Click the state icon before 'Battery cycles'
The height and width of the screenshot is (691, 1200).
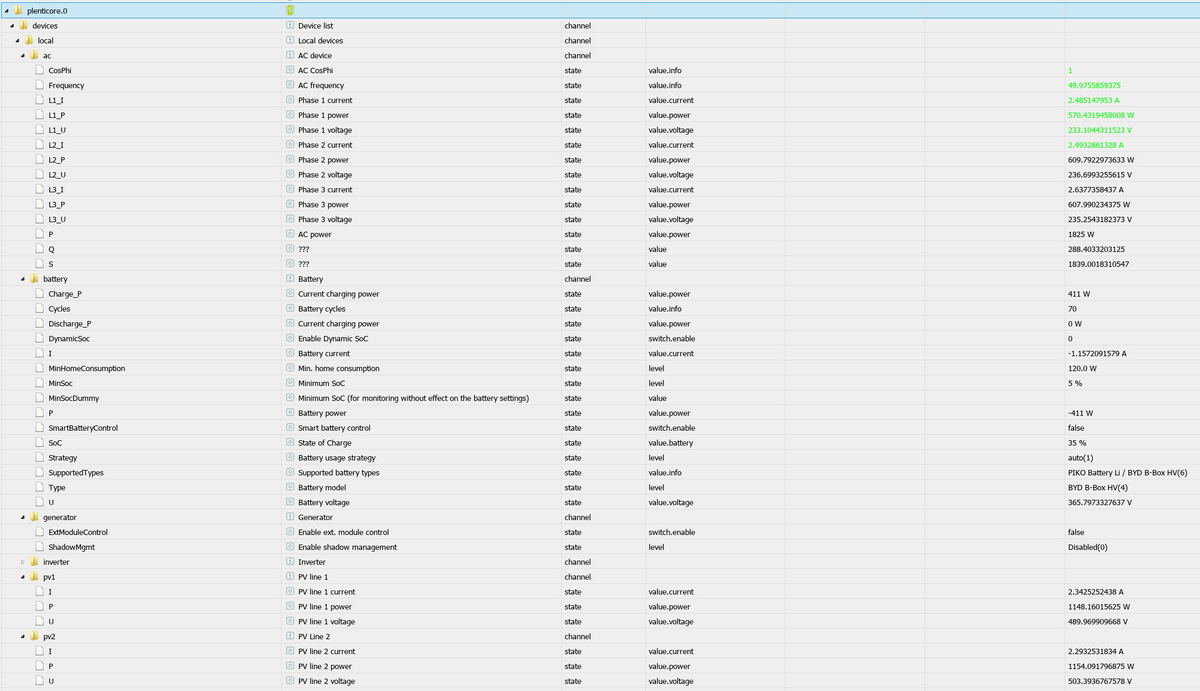[290, 309]
